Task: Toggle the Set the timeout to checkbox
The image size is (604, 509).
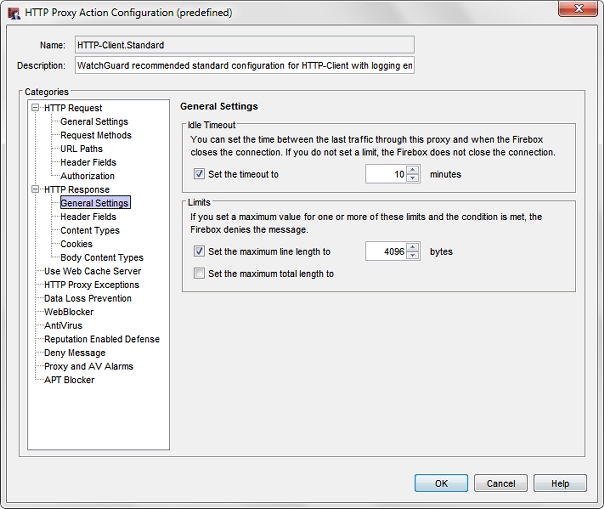Action: pyautogui.click(x=200, y=174)
